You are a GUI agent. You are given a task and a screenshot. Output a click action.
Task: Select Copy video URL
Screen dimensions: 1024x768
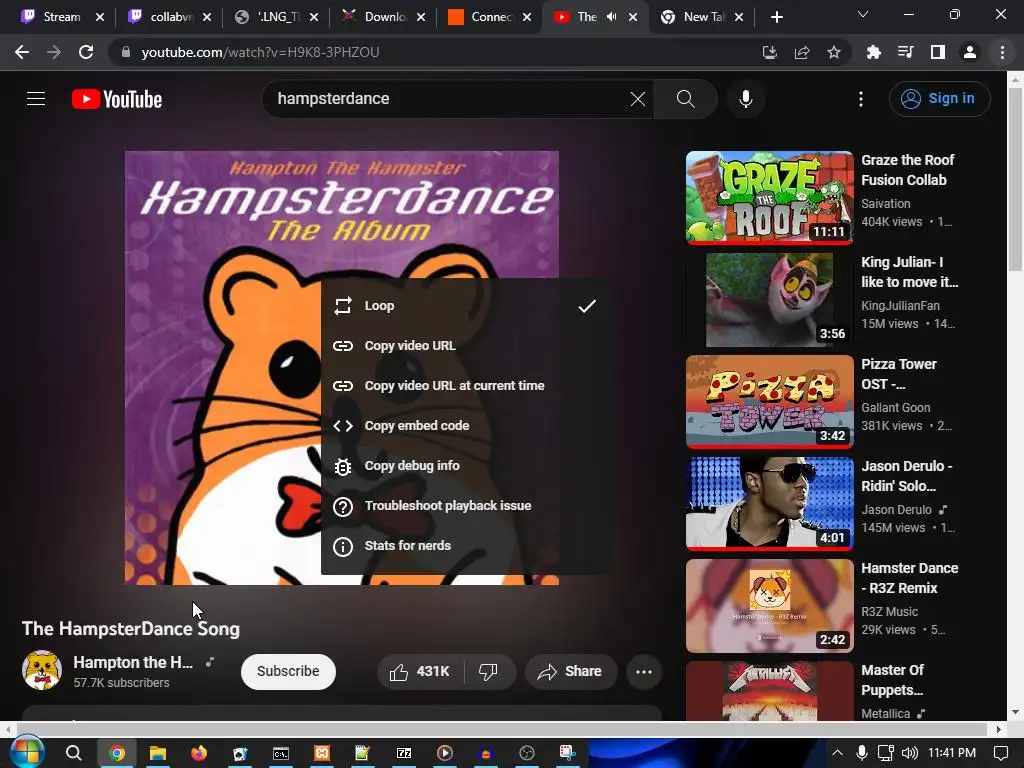click(x=466, y=345)
